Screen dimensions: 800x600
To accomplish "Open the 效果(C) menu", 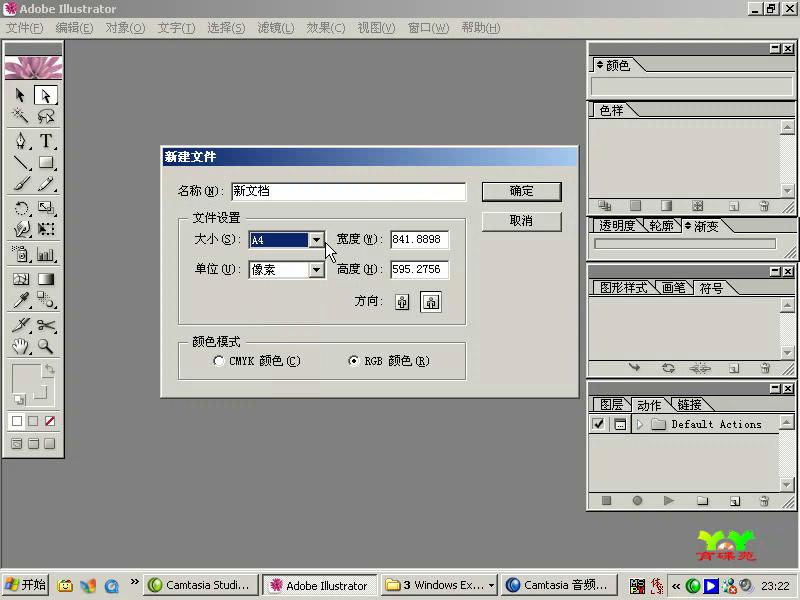I will [x=326, y=28].
